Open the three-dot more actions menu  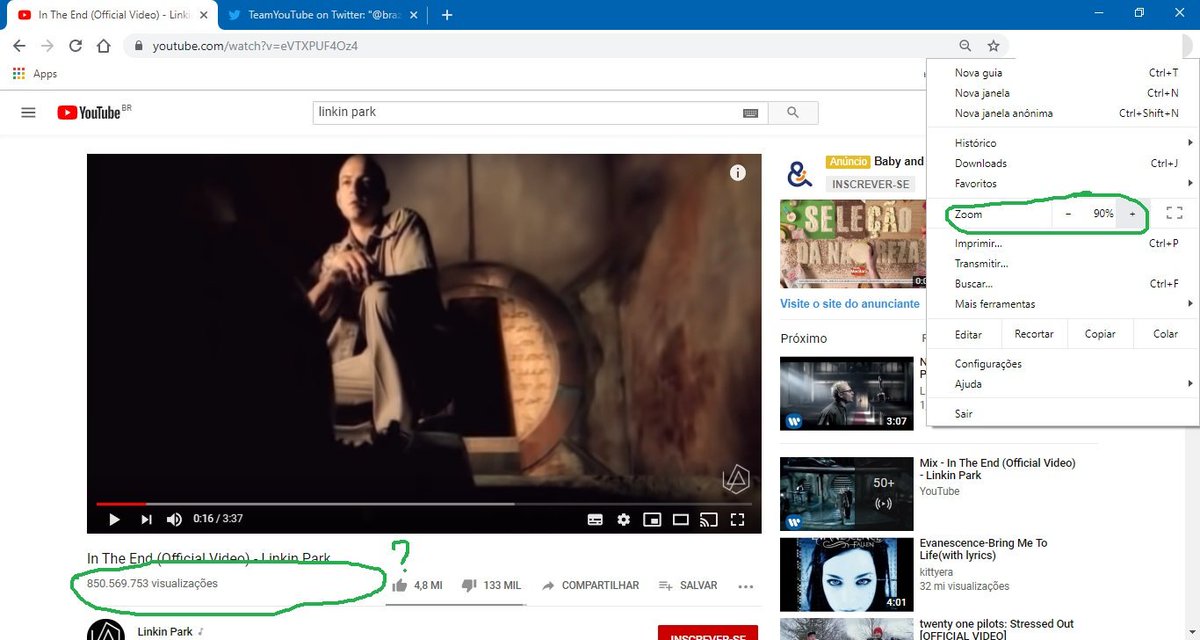[746, 587]
